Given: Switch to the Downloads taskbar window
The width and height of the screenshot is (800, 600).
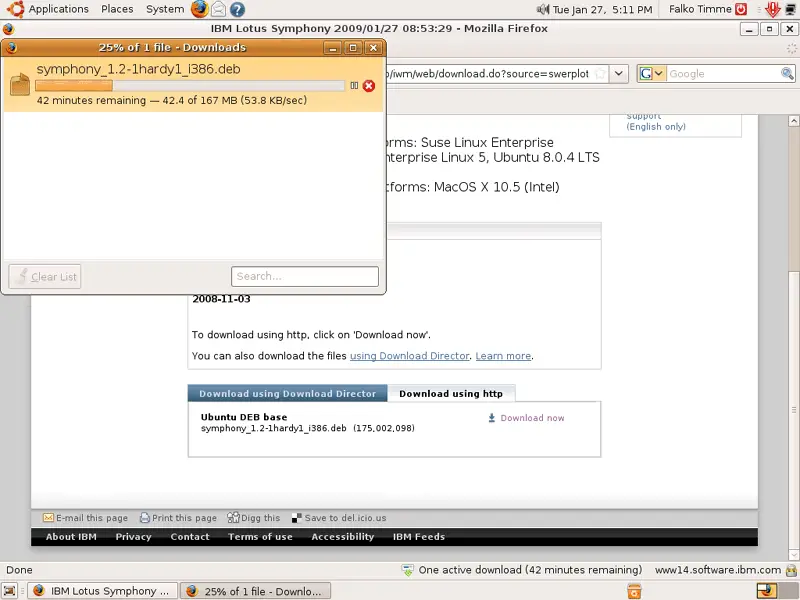Looking at the screenshot, I should 256,591.
